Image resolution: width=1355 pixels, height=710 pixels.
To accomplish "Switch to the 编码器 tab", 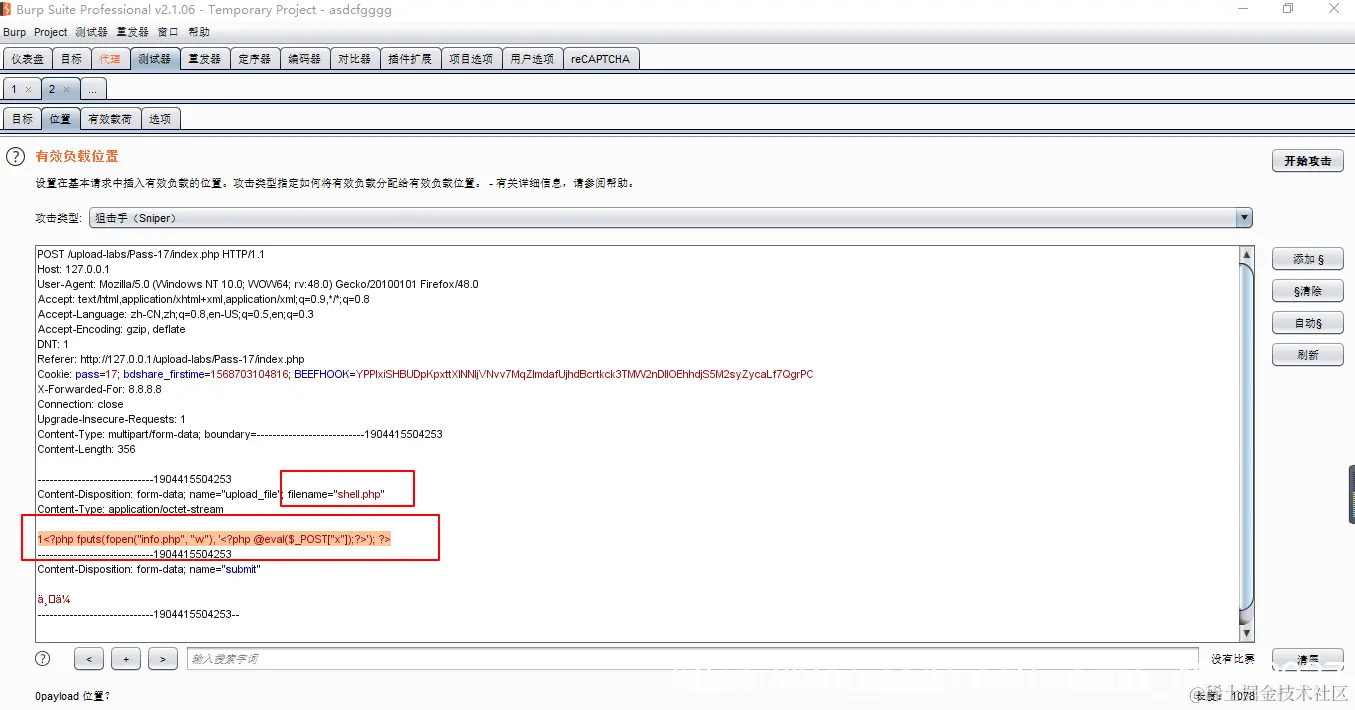I will click(x=305, y=59).
